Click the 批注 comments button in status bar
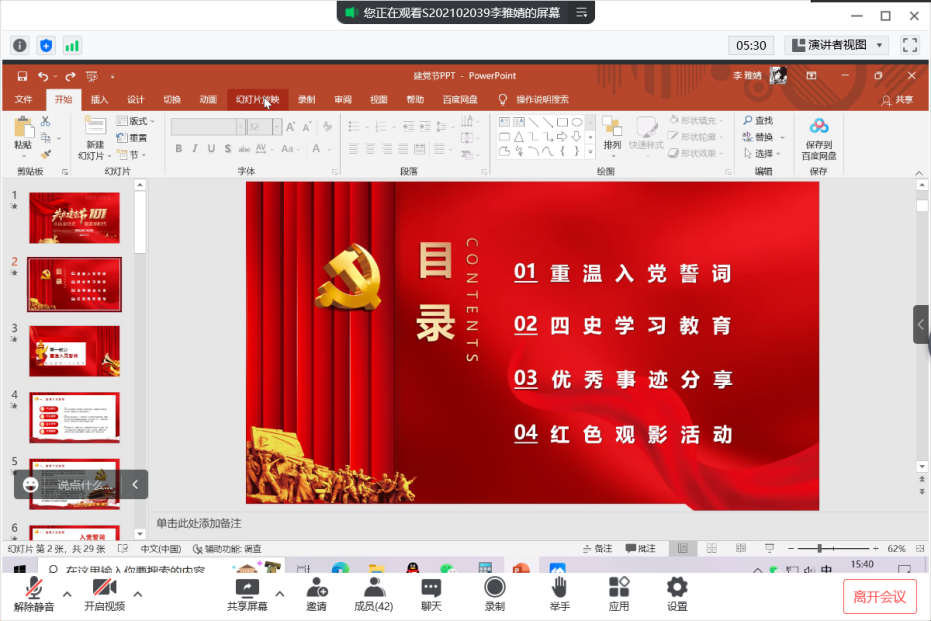 pos(641,549)
